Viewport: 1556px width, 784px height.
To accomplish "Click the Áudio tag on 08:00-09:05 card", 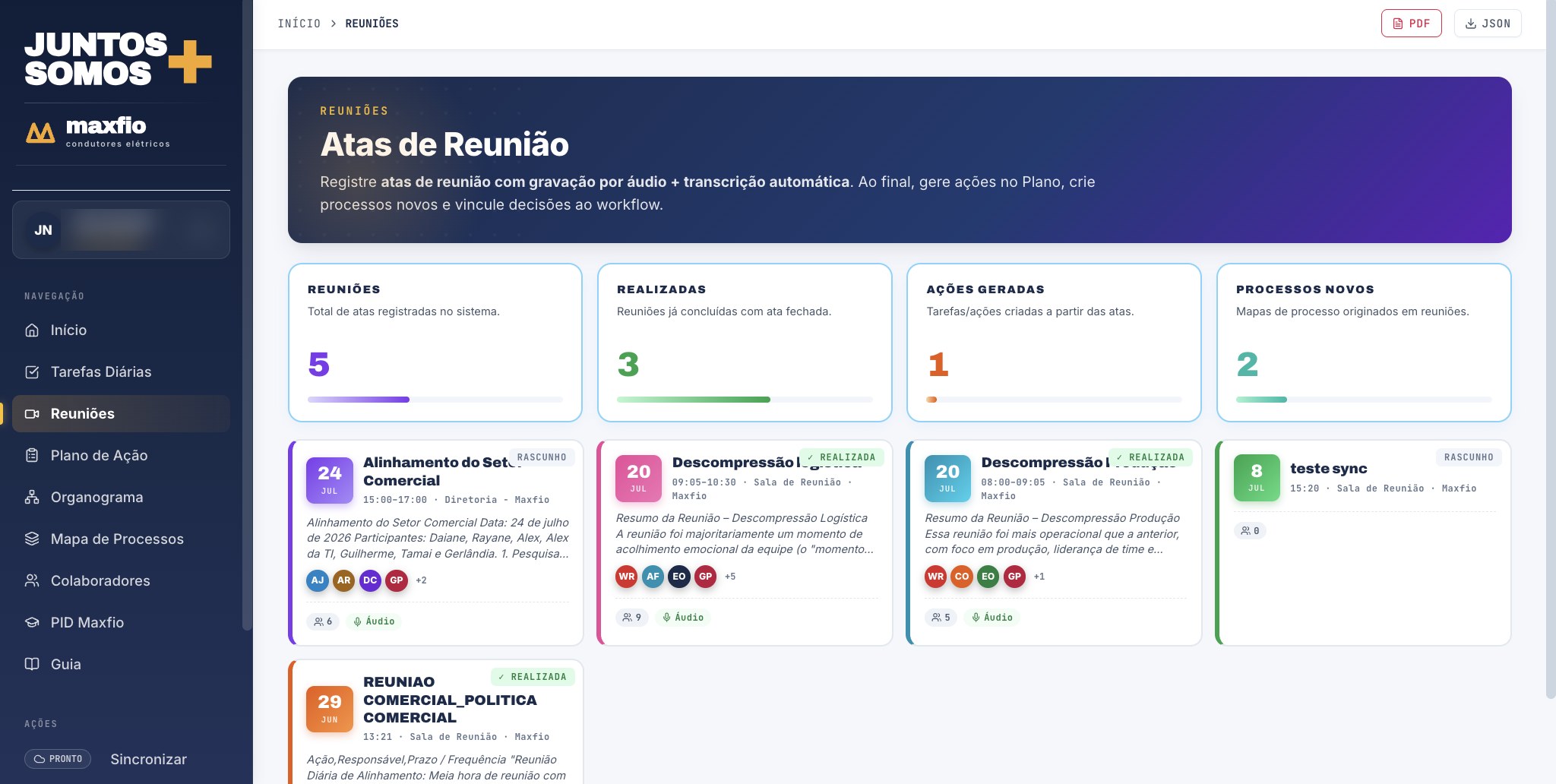I will [x=991, y=618].
